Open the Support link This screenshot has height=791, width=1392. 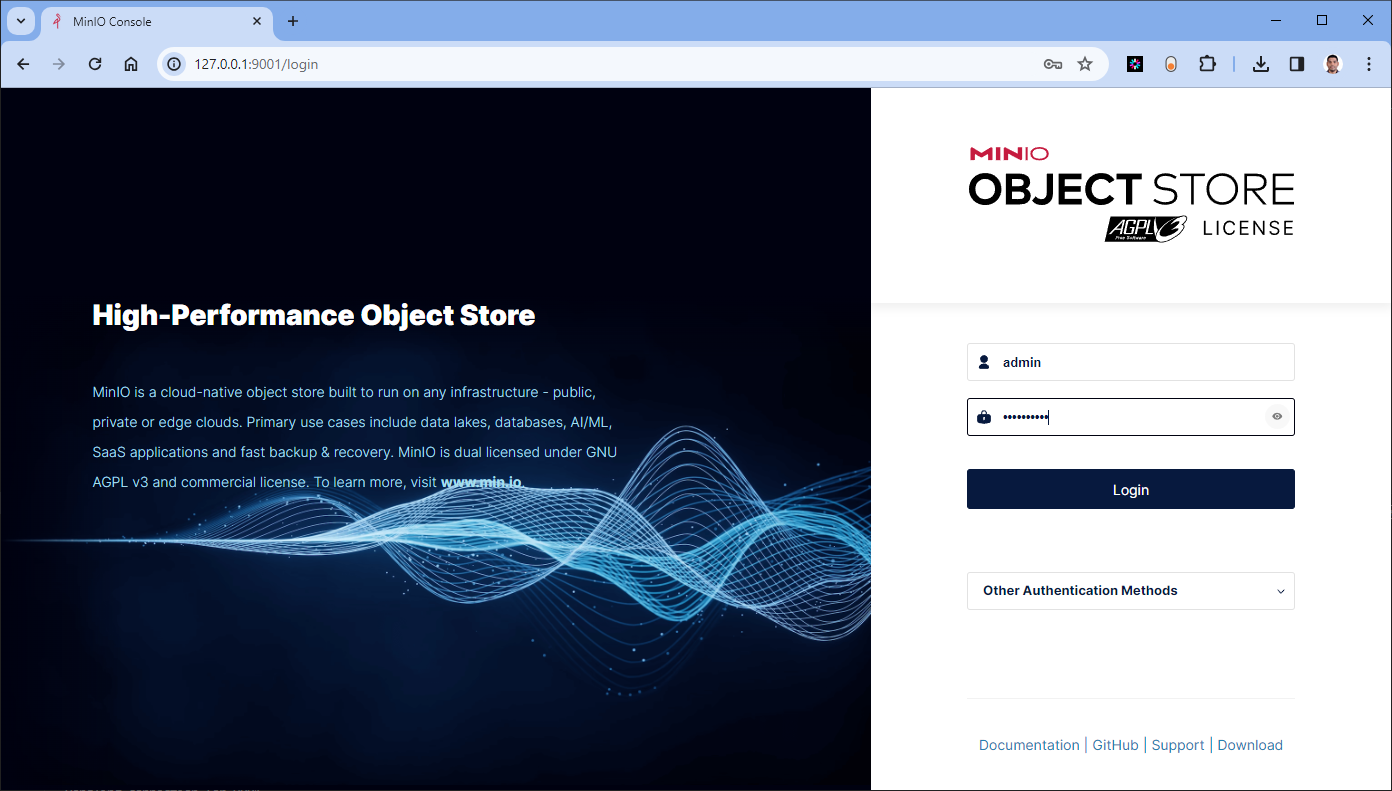[1177, 745]
